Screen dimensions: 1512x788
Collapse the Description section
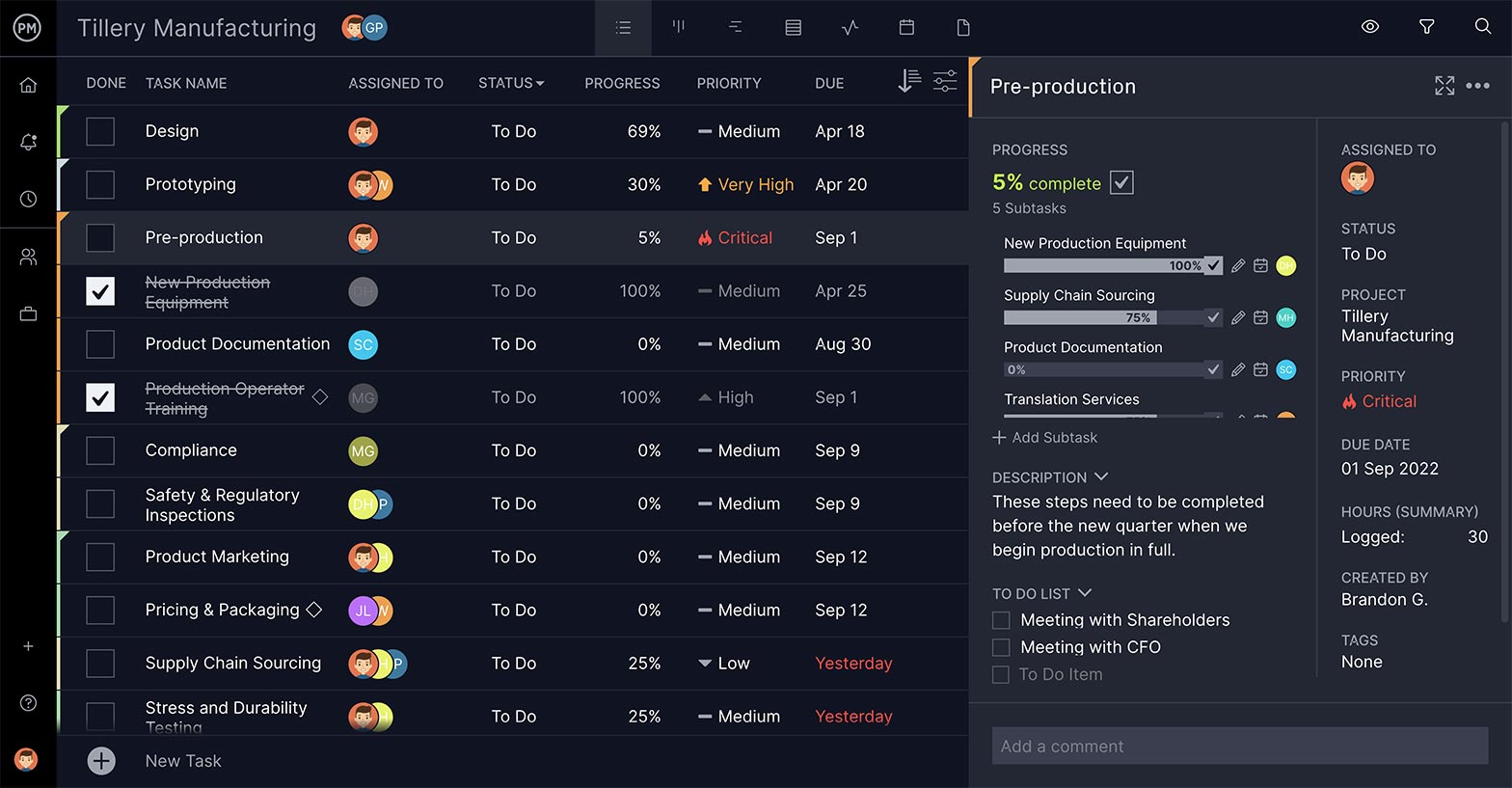(x=1101, y=476)
